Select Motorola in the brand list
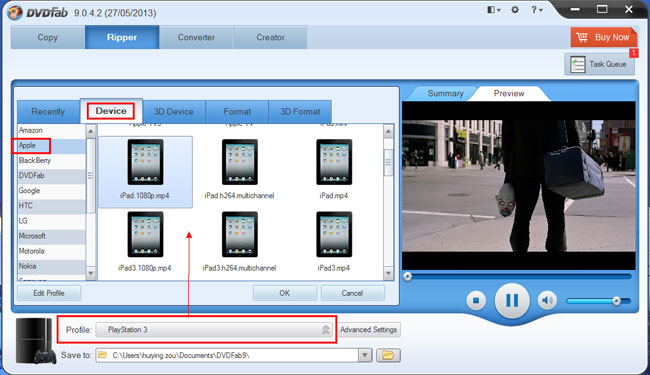 tap(51, 251)
